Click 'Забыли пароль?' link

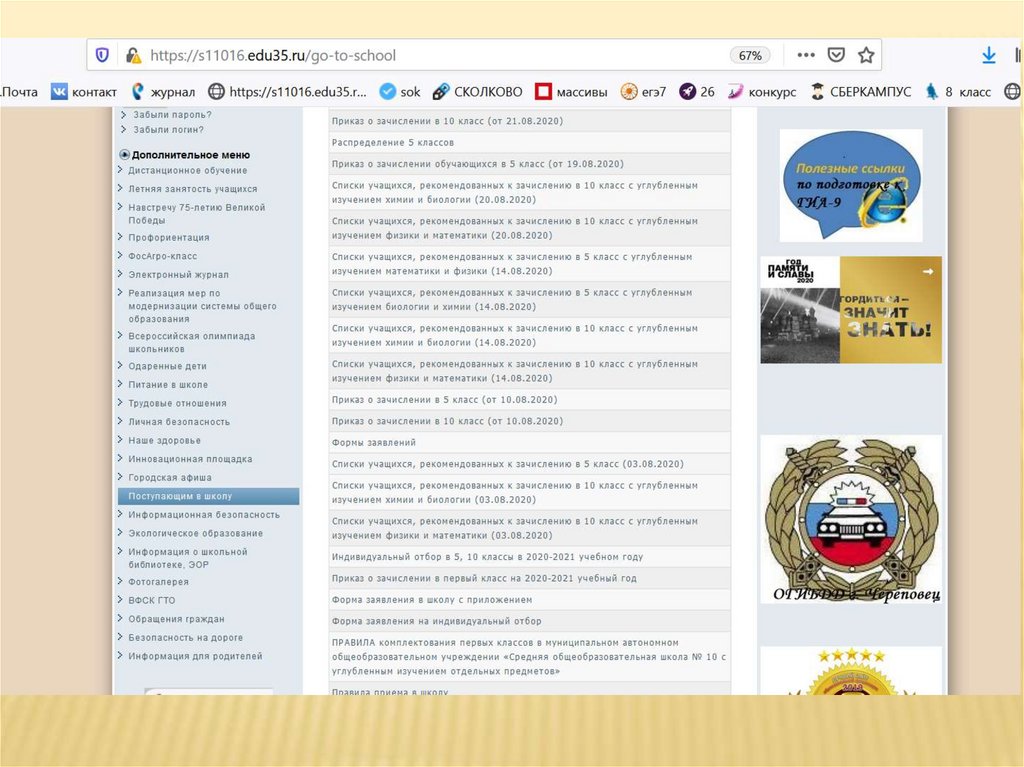click(x=172, y=114)
